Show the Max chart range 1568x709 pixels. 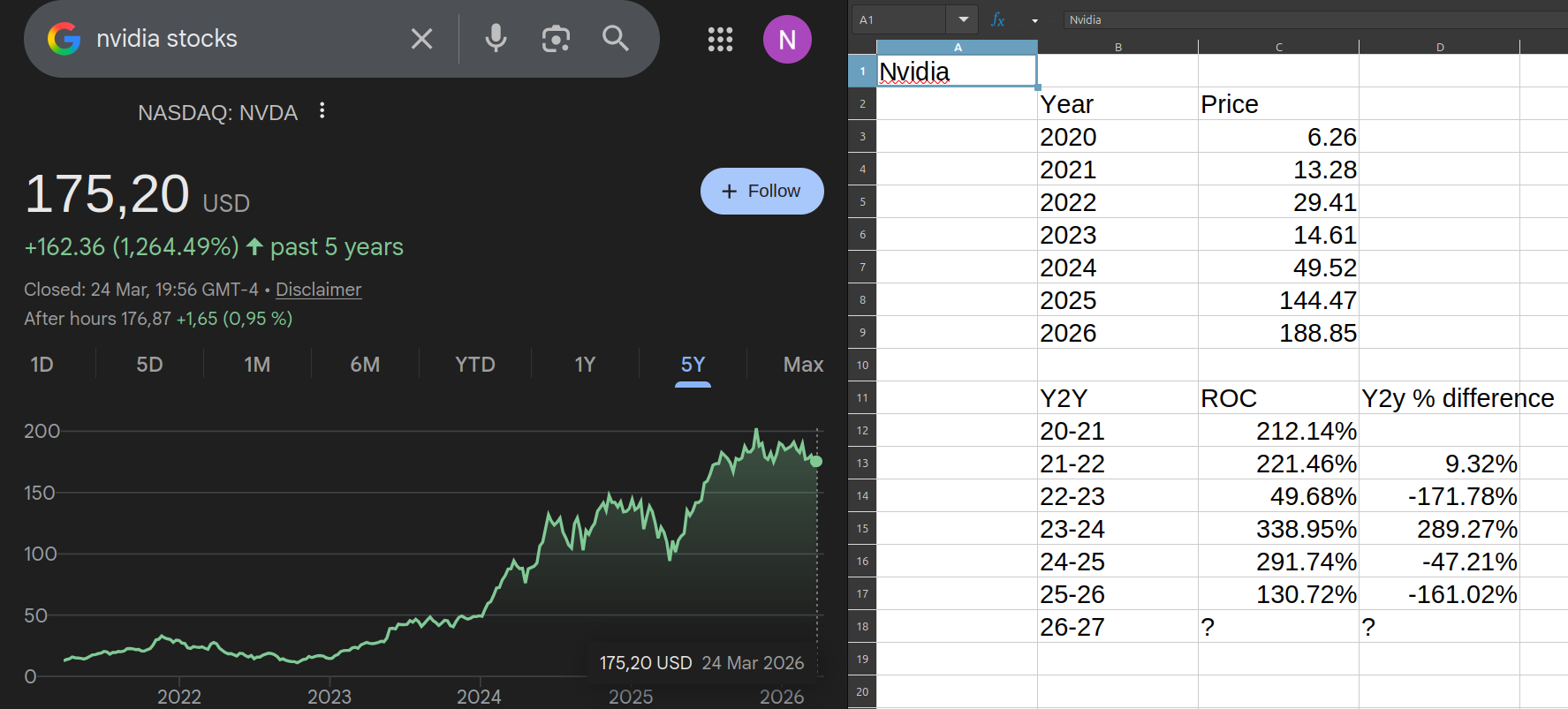coord(803,365)
